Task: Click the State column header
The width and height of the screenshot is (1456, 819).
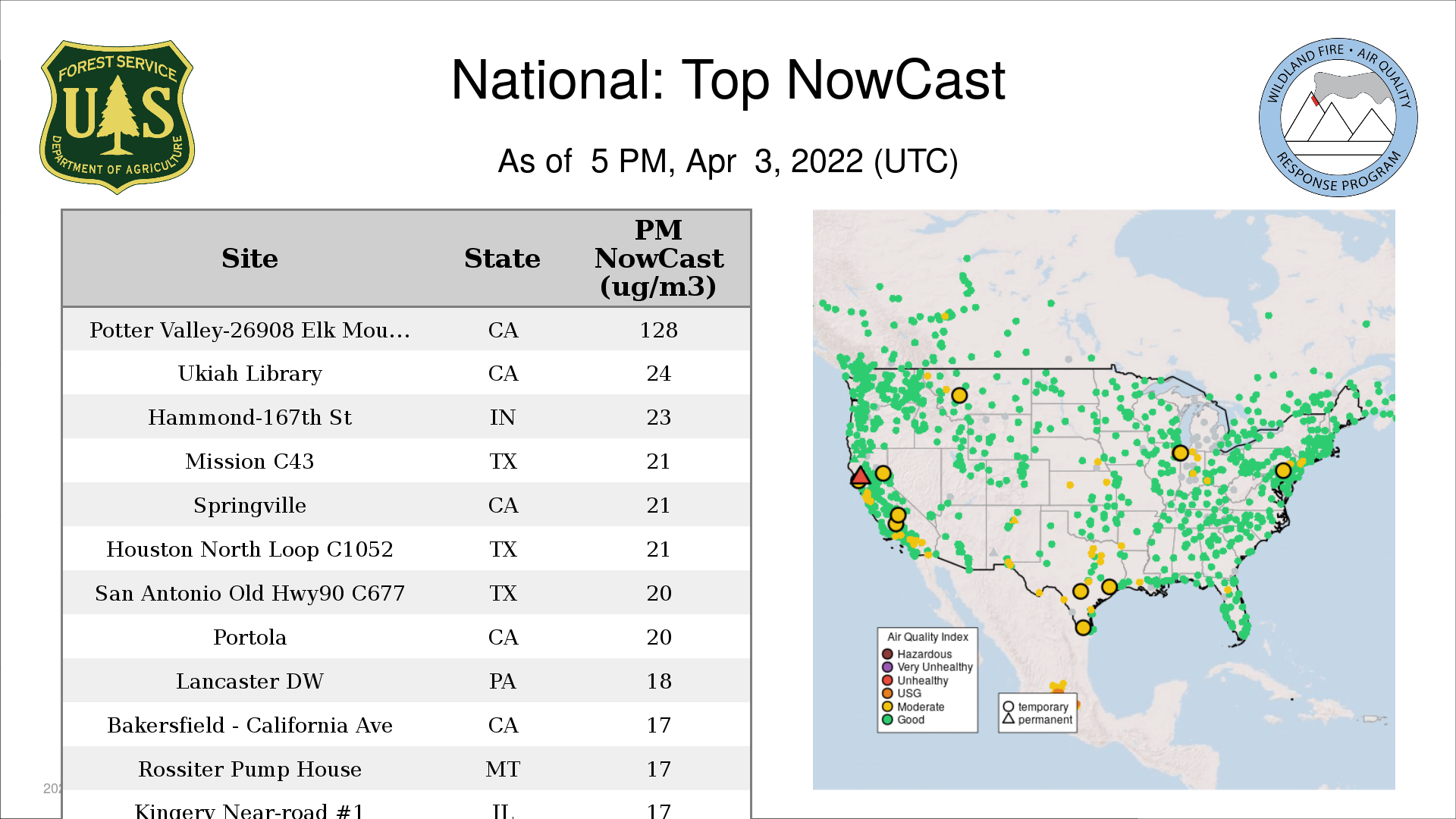Action: (x=502, y=259)
